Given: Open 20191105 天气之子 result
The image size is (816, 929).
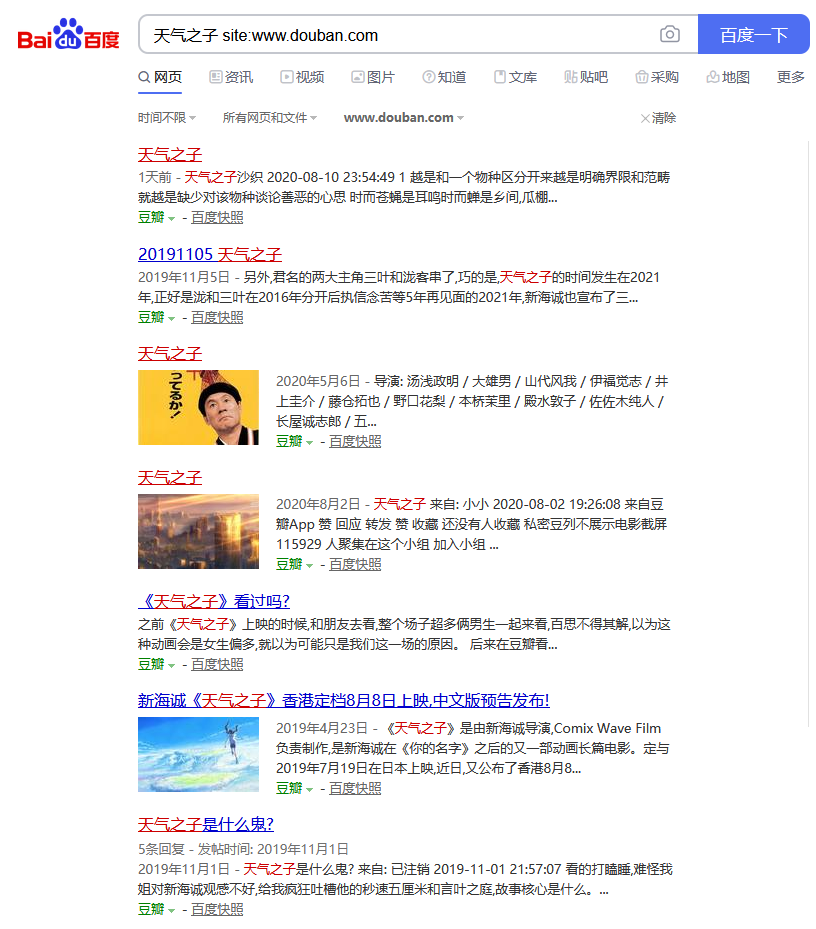Looking at the screenshot, I should pyautogui.click(x=210, y=255).
